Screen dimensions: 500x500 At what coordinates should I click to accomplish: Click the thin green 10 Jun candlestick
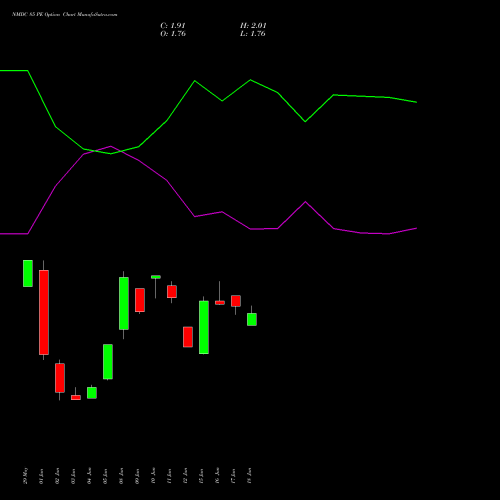(156, 277)
